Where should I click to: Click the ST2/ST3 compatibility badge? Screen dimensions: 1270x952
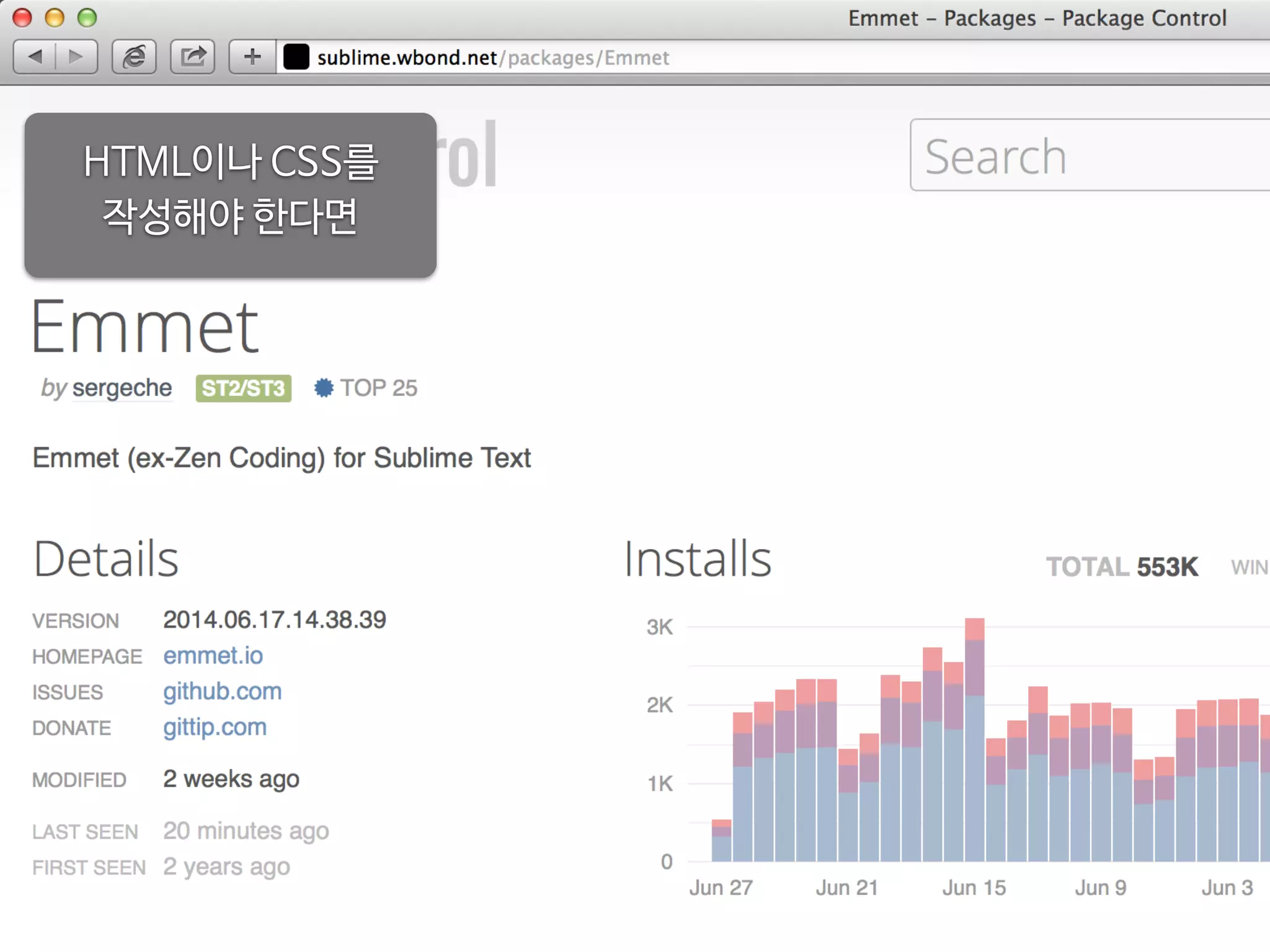[x=243, y=389]
